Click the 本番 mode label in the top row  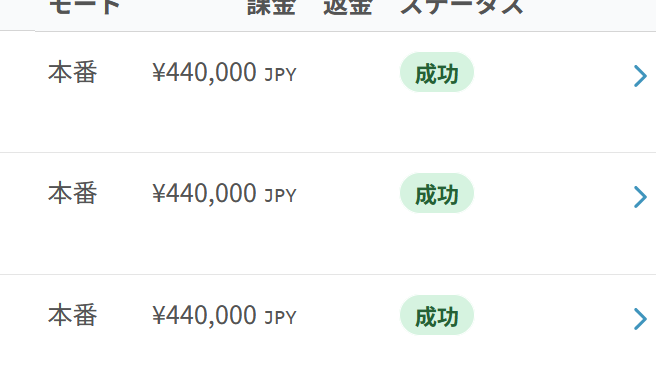coord(73,72)
